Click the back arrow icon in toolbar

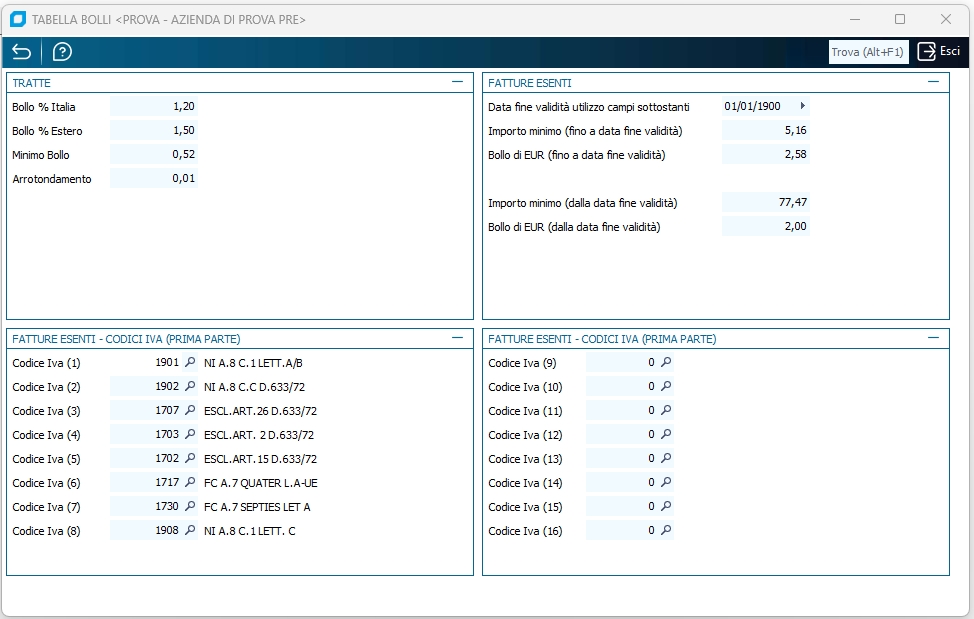coord(21,52)
